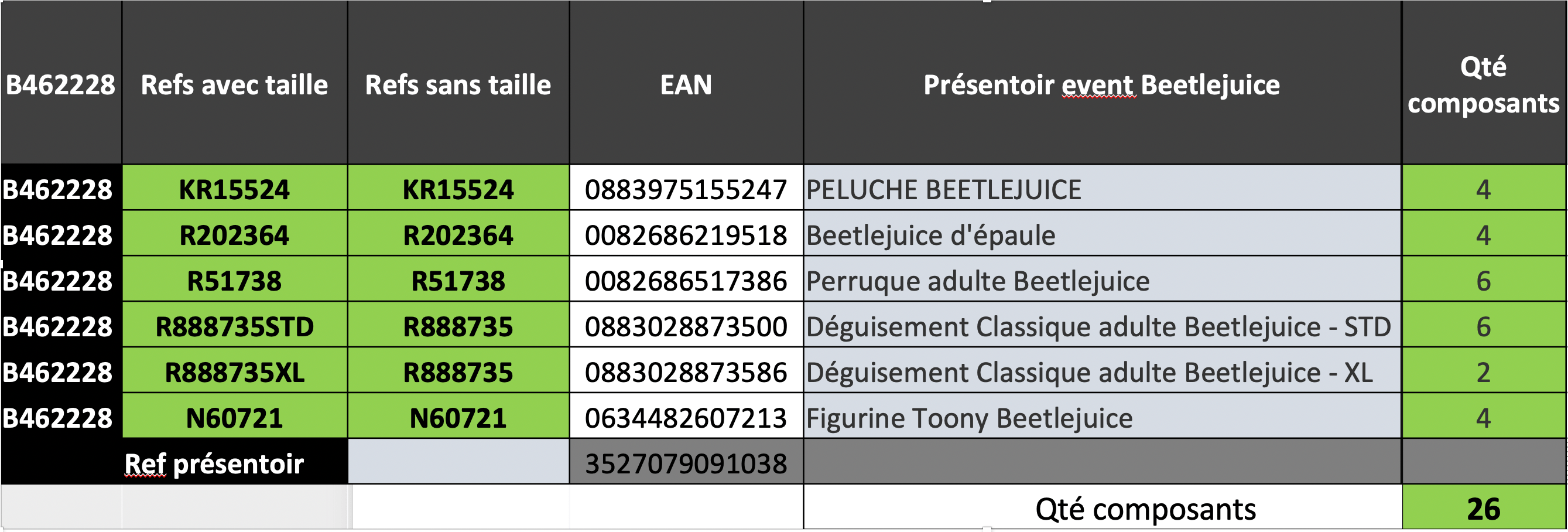Click the EAN column header
The image size is (1568, 532).
pyautogui.click(x=686, y=84)
